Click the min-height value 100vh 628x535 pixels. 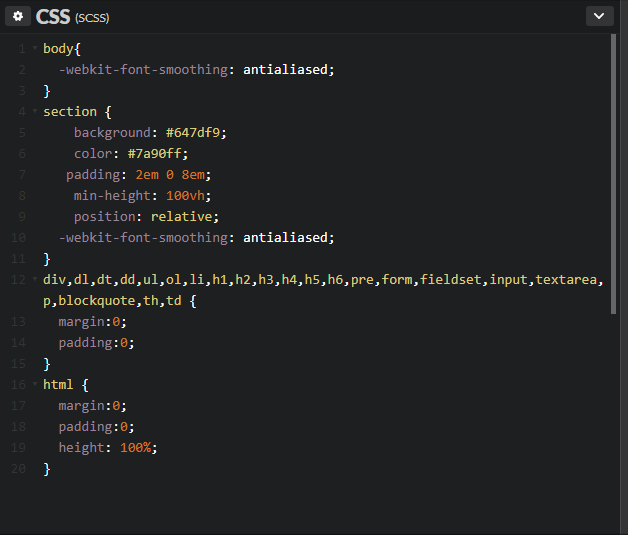[185, 195]
